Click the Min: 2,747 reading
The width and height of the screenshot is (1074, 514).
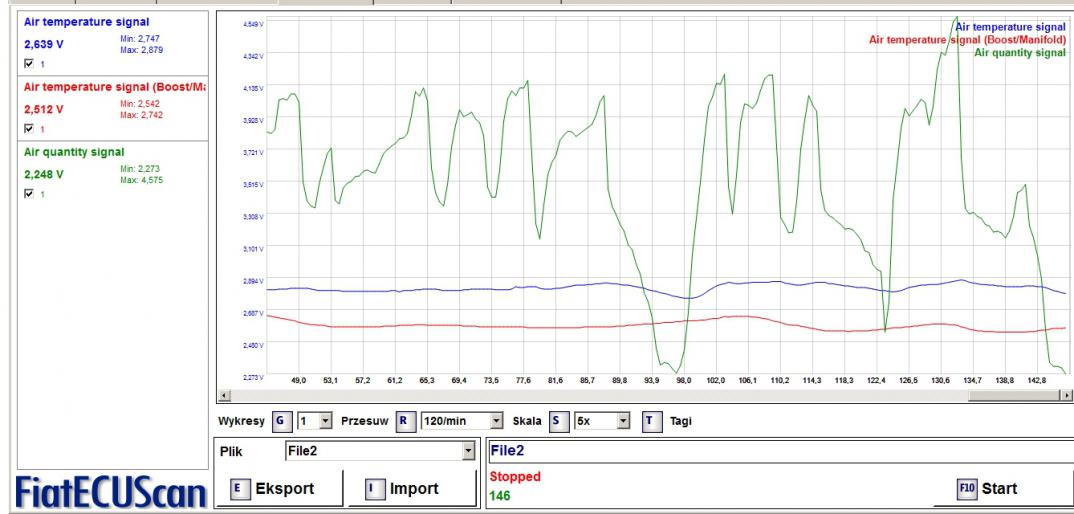140,39
